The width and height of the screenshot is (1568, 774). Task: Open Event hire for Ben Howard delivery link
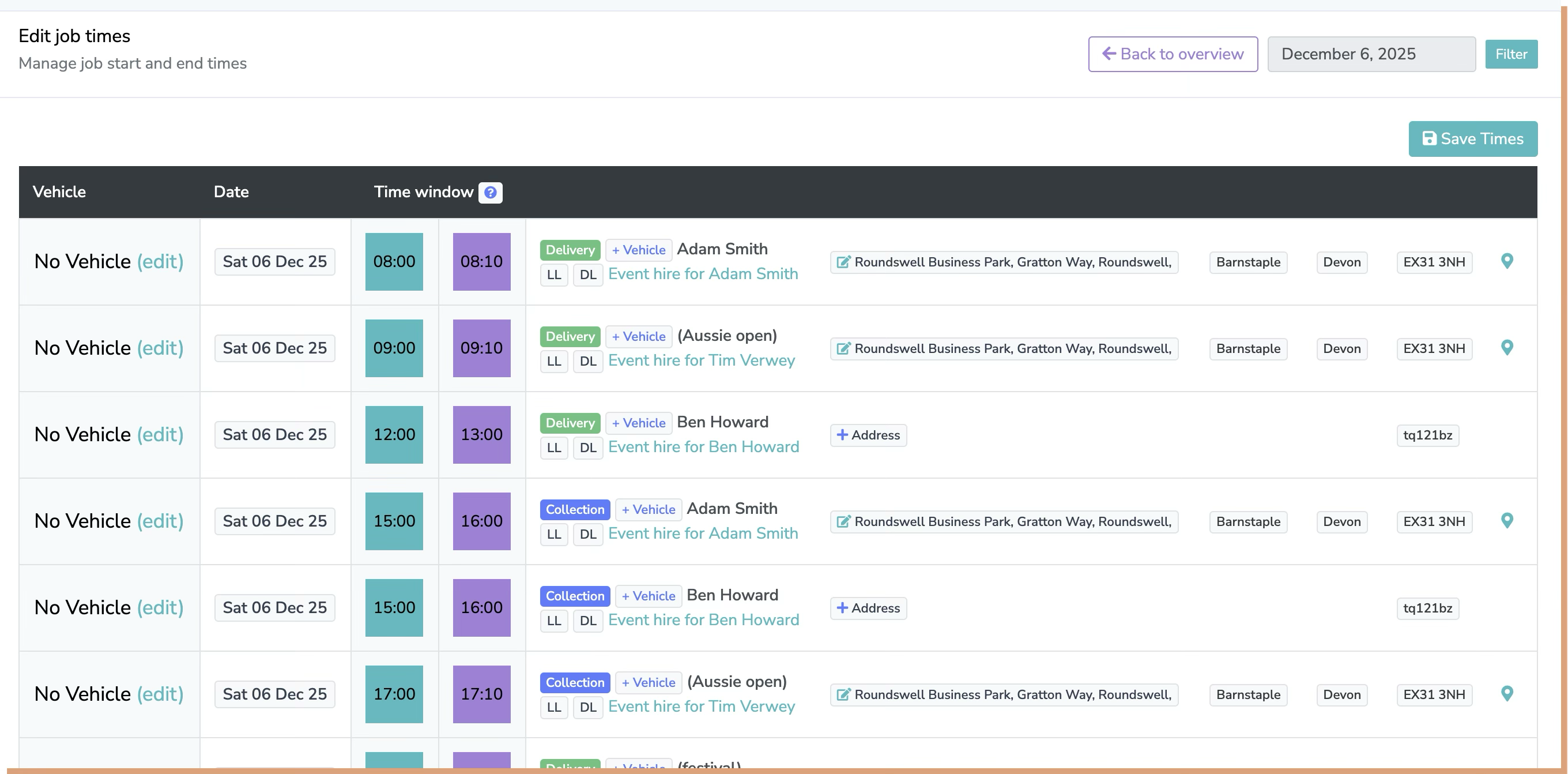[x=704, y=447]
